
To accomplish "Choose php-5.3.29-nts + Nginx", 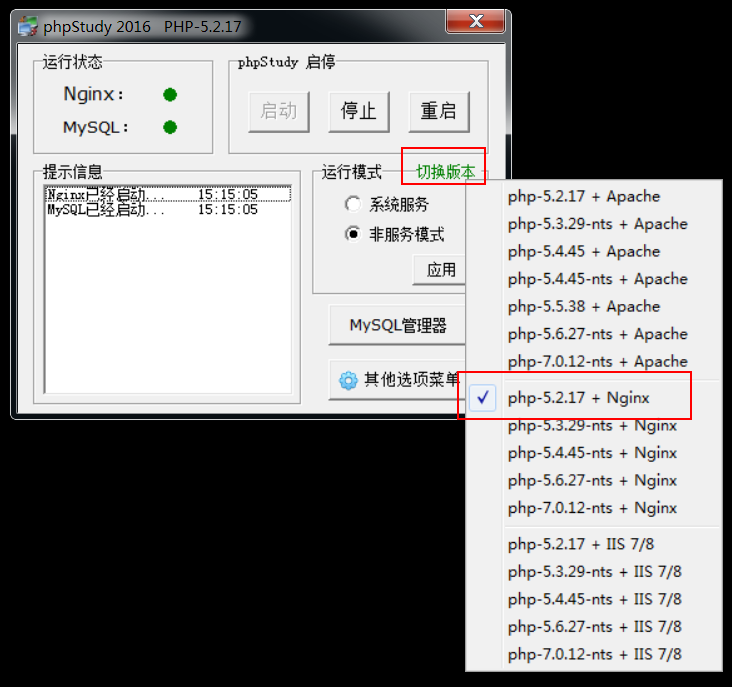I will click(594, 426).
